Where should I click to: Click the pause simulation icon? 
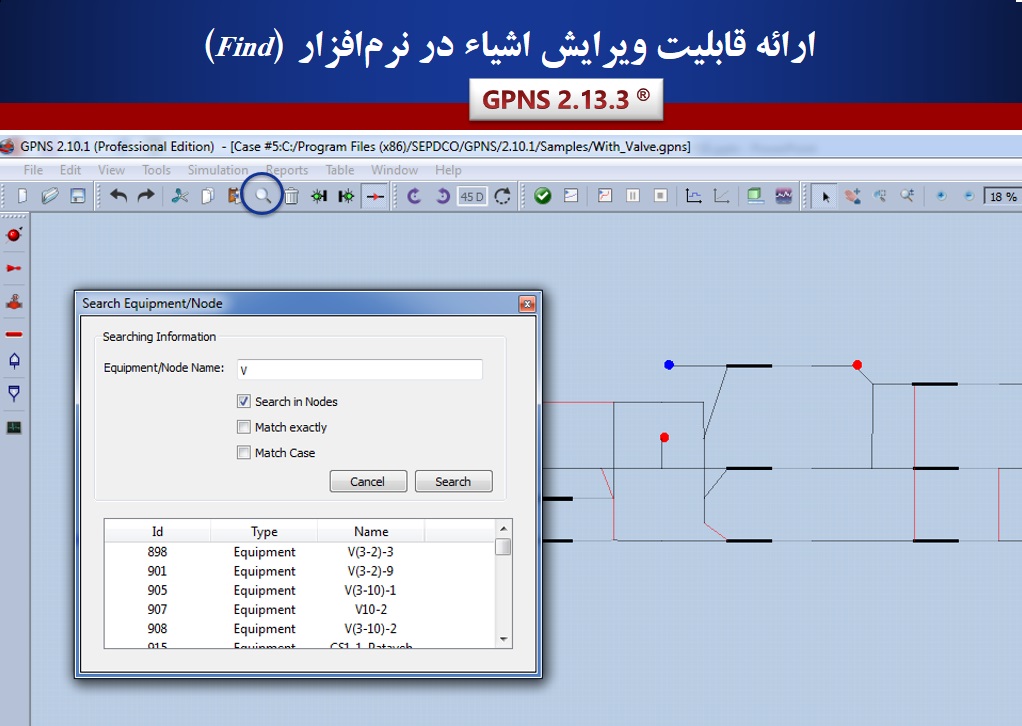pos(632,196)
